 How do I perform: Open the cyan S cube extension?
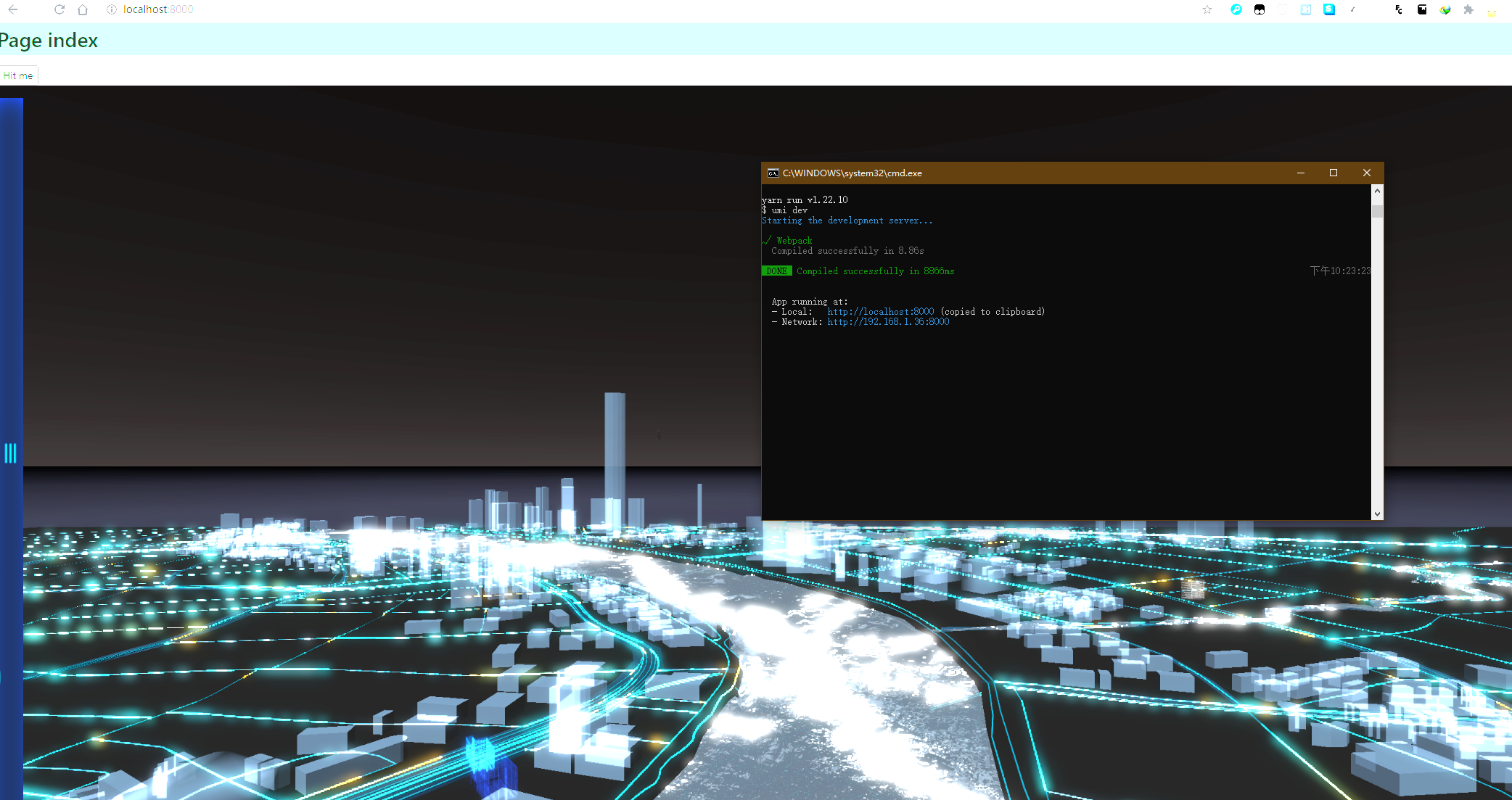point(1329,9)
